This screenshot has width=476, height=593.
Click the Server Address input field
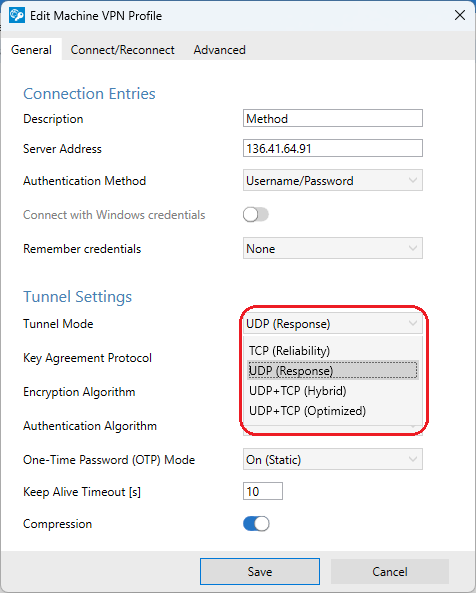(x=333, y=148)
